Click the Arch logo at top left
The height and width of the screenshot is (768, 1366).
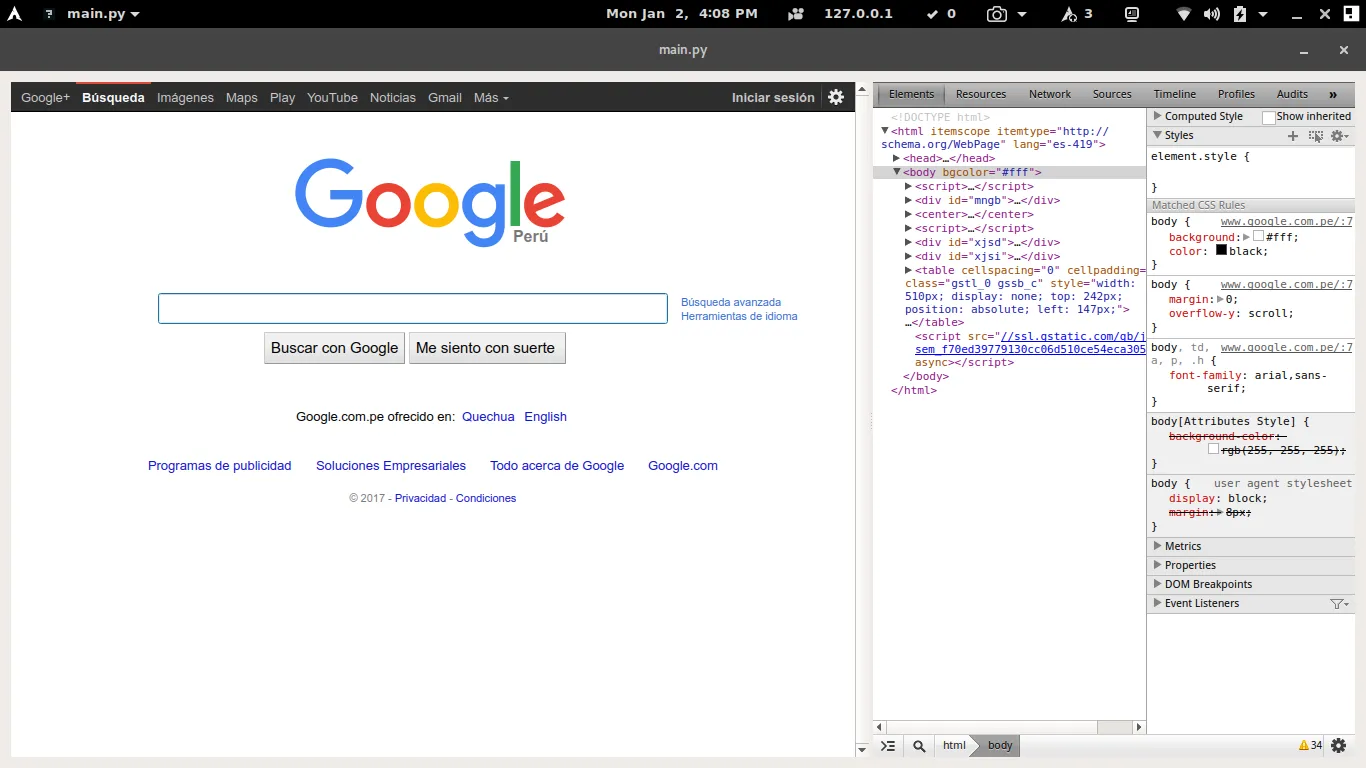point(14,14)
